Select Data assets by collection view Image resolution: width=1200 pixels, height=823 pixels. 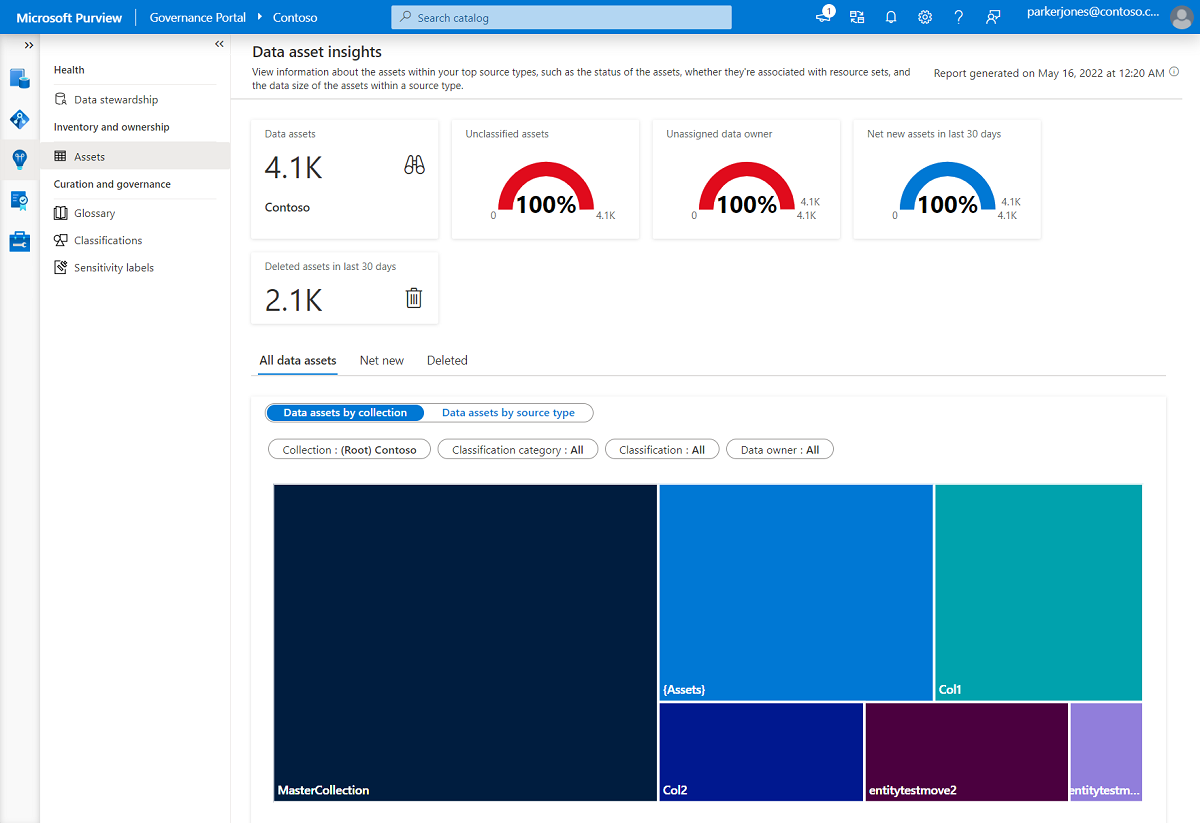[345, 412]
